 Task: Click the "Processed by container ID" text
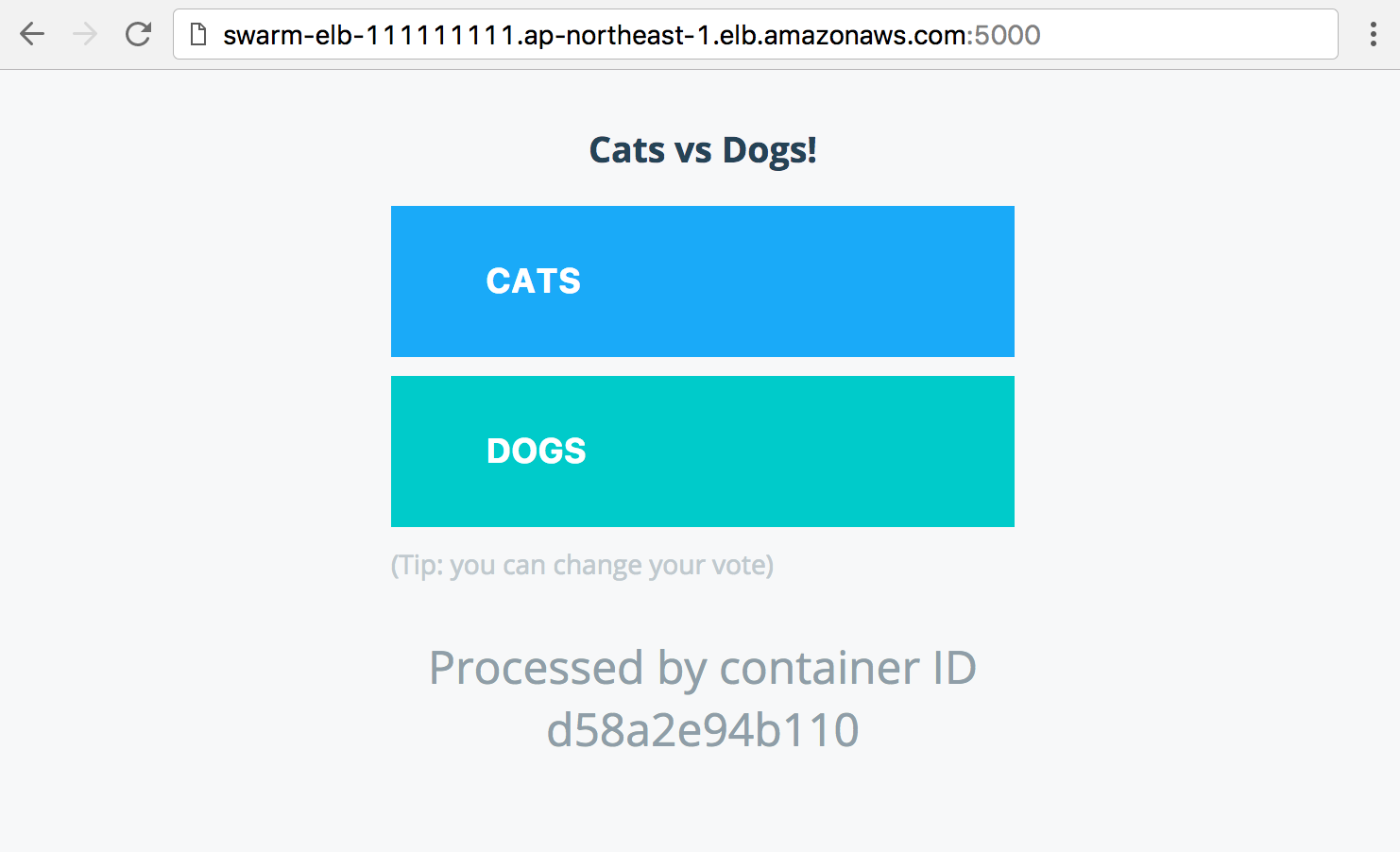(x=703, y=669)
